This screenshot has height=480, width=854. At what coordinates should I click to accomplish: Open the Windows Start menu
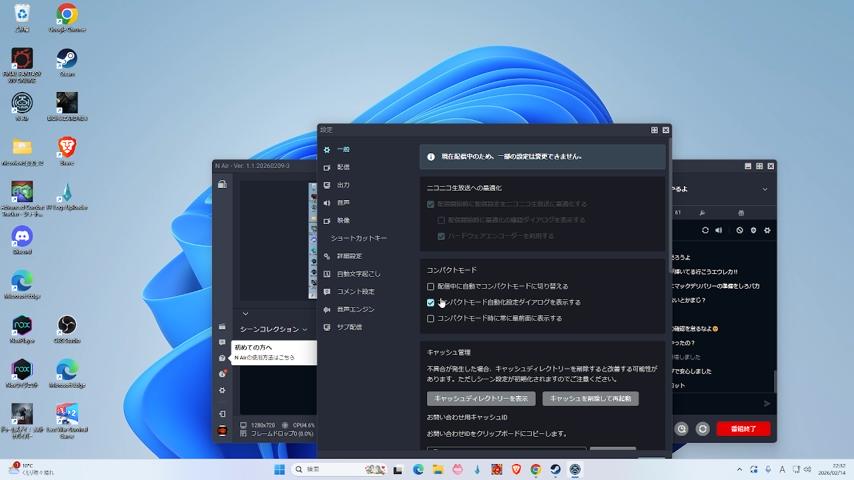click(279, 470)
